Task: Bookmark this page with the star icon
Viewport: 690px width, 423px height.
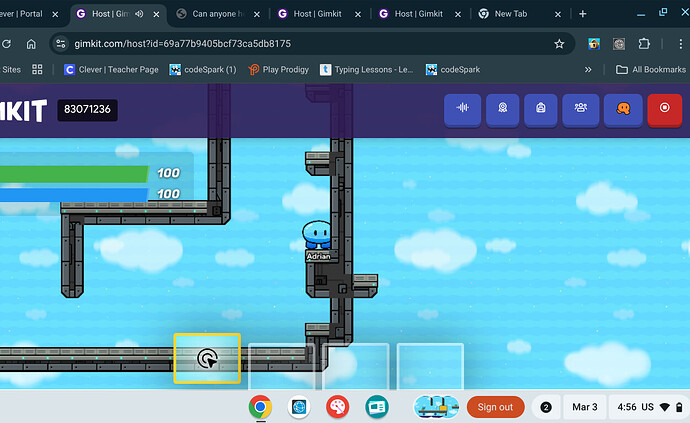Action: tap(559, 44)
